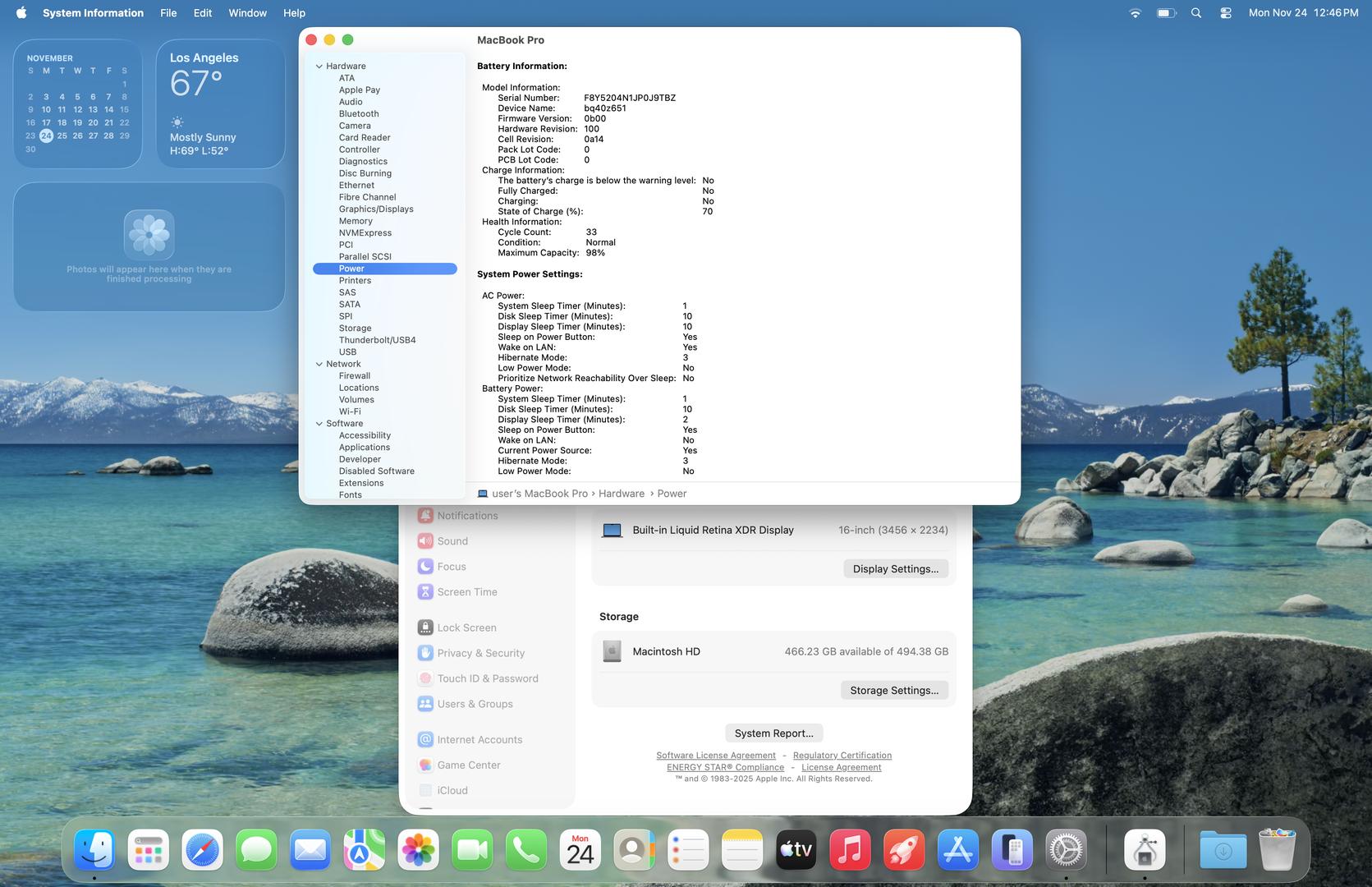Open the Music app in Dock
The height and width of the screenshot is (887, 1372).
[850, 850]
